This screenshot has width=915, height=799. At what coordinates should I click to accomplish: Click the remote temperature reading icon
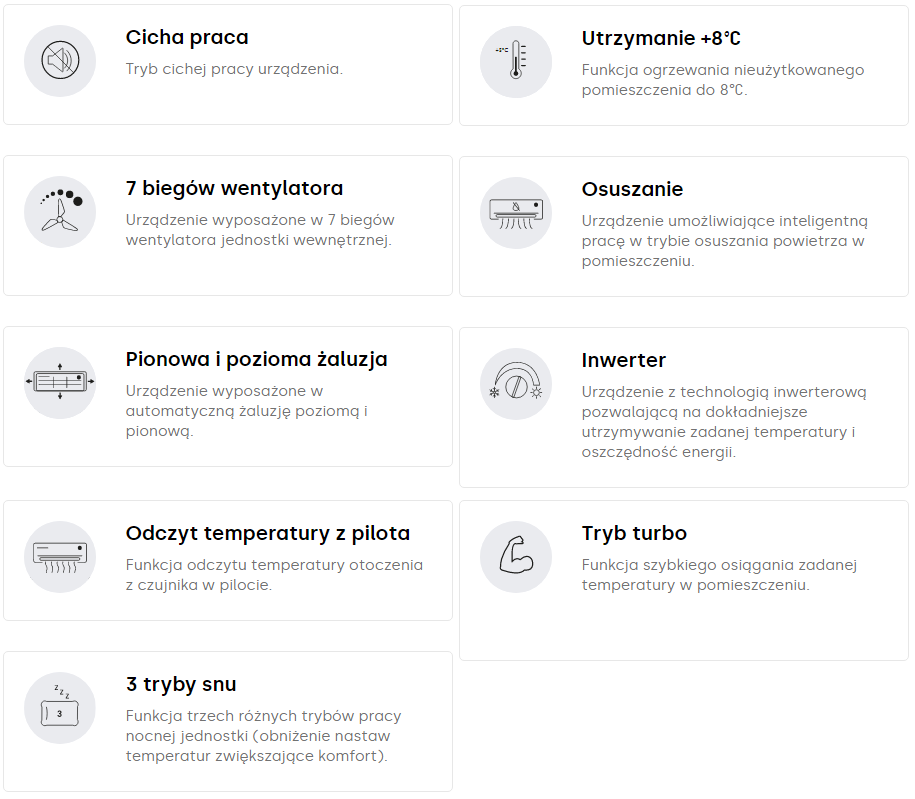tap(60, 557)
